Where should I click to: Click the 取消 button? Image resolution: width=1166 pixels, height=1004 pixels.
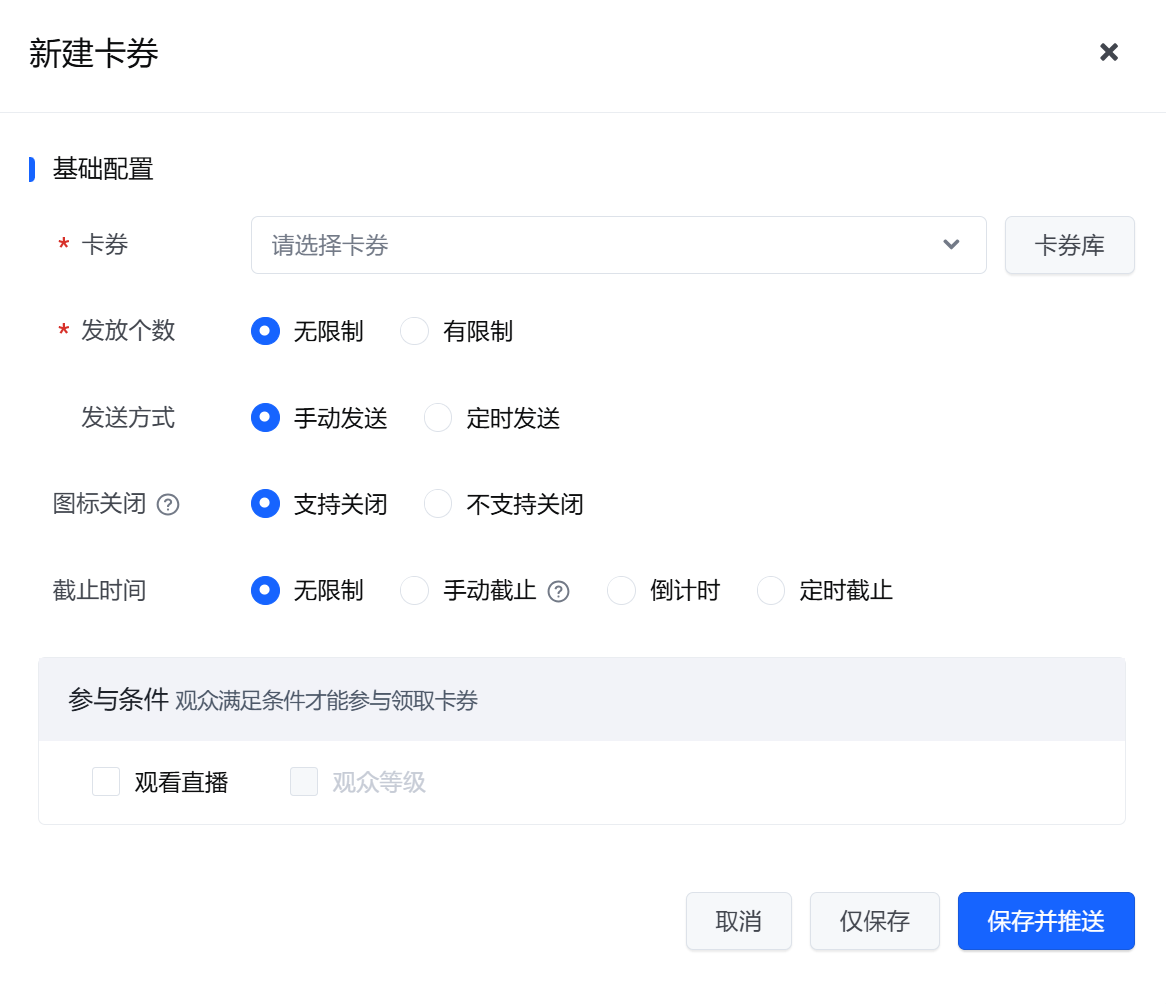[x=739, y=921]
